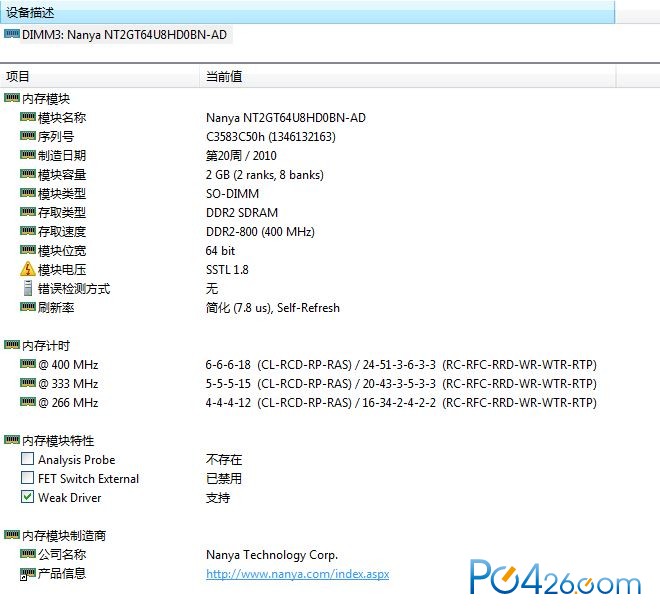Click the 设备描述 column header
The image size is (660, 613).
click(x=307, y=12)
